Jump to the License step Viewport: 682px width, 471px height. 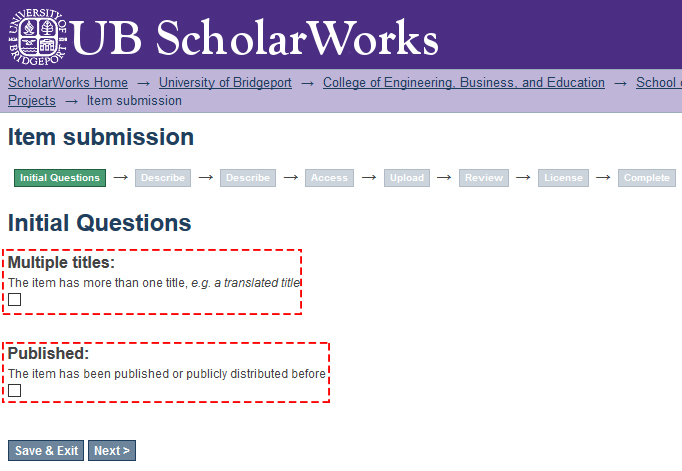coord(563,178)
